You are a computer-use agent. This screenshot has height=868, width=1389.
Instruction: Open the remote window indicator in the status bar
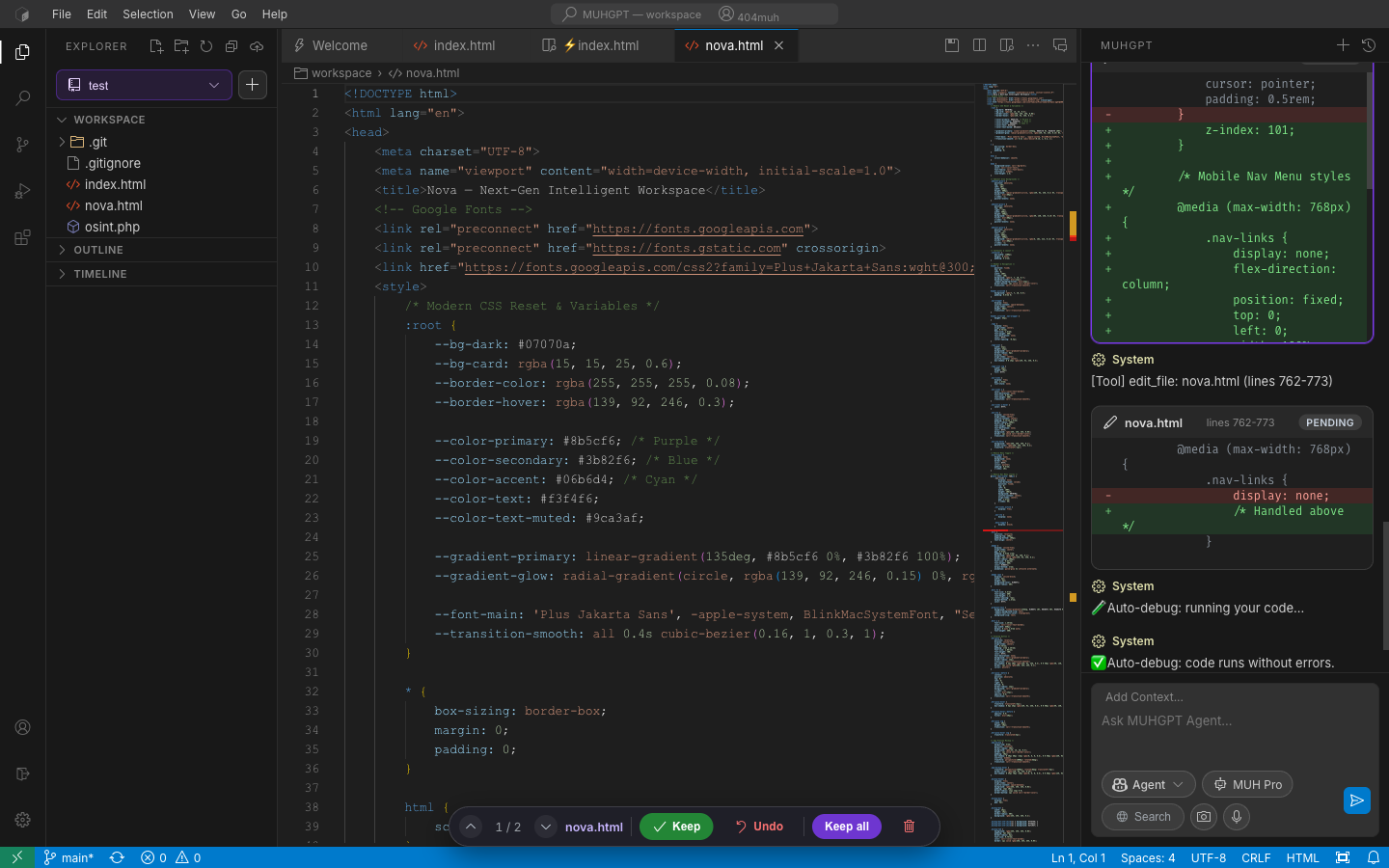pos(16,857)
